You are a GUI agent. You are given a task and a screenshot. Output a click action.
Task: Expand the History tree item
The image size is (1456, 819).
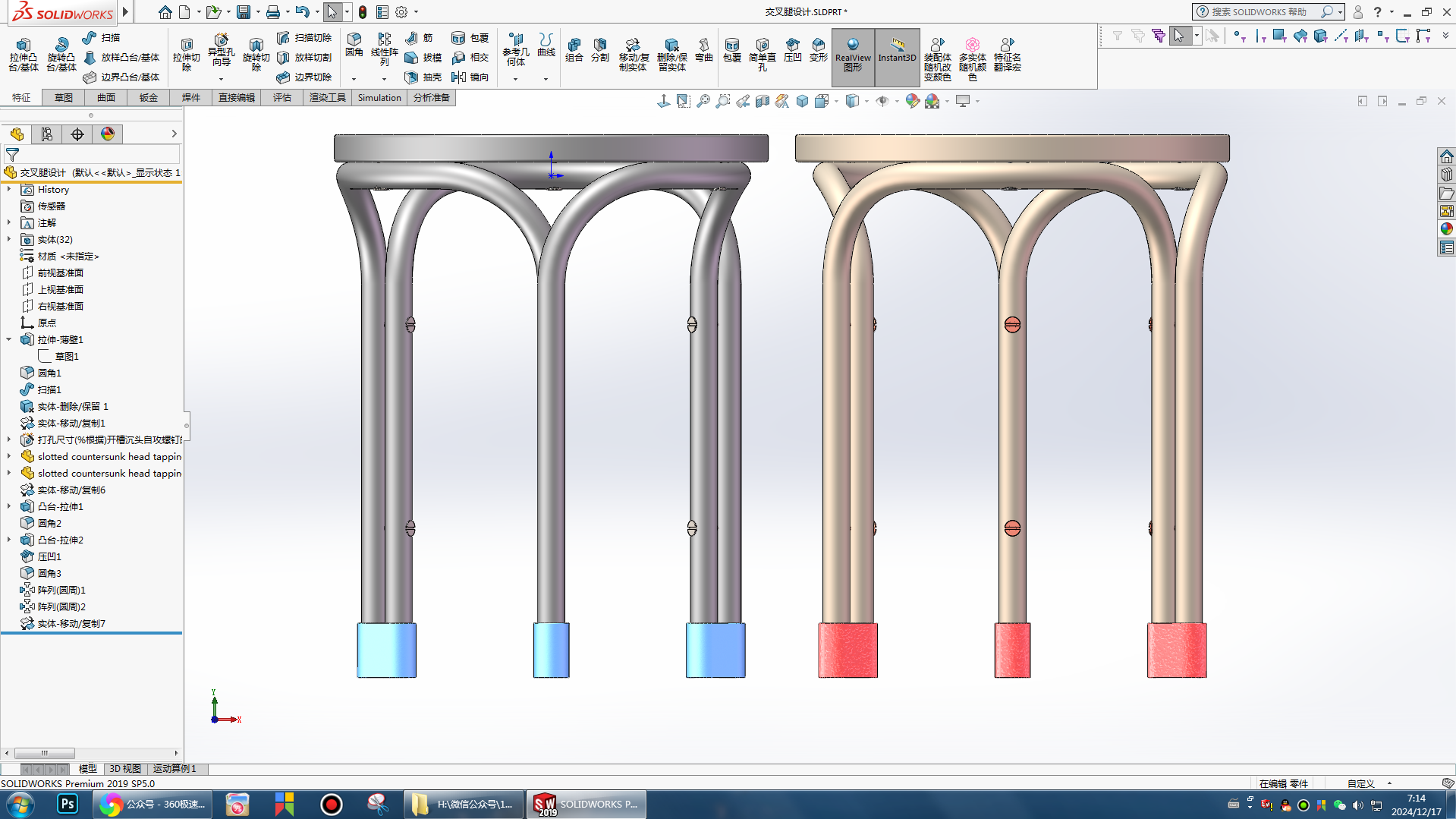tap(9, 190)
